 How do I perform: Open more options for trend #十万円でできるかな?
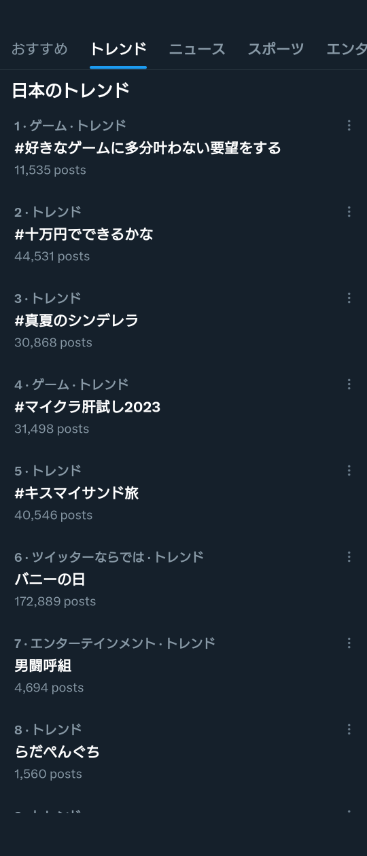tap(349, 212)
